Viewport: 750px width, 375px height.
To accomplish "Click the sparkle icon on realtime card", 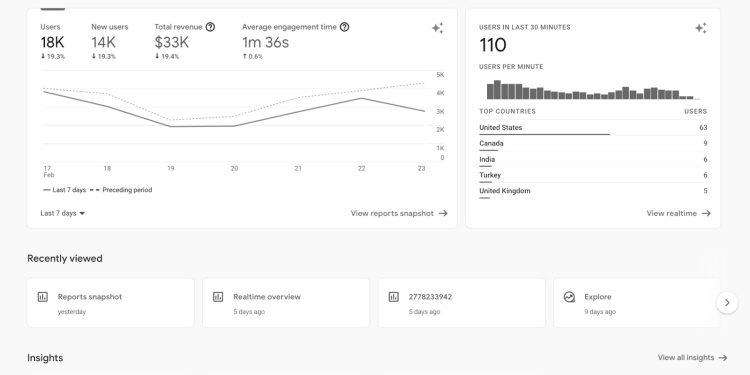I will tap(701, 28).
